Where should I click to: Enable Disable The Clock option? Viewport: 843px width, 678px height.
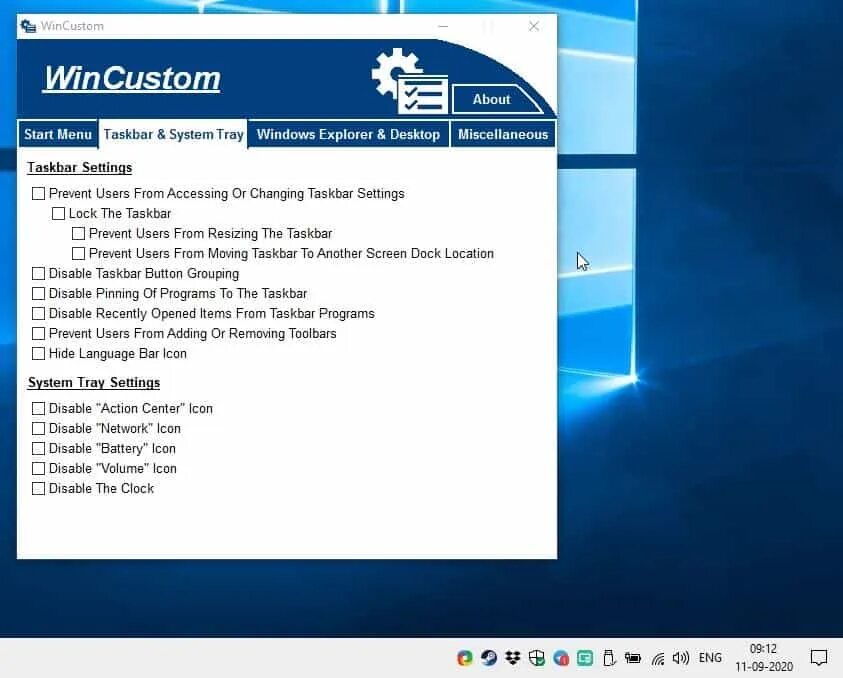[x=39, y=488]
